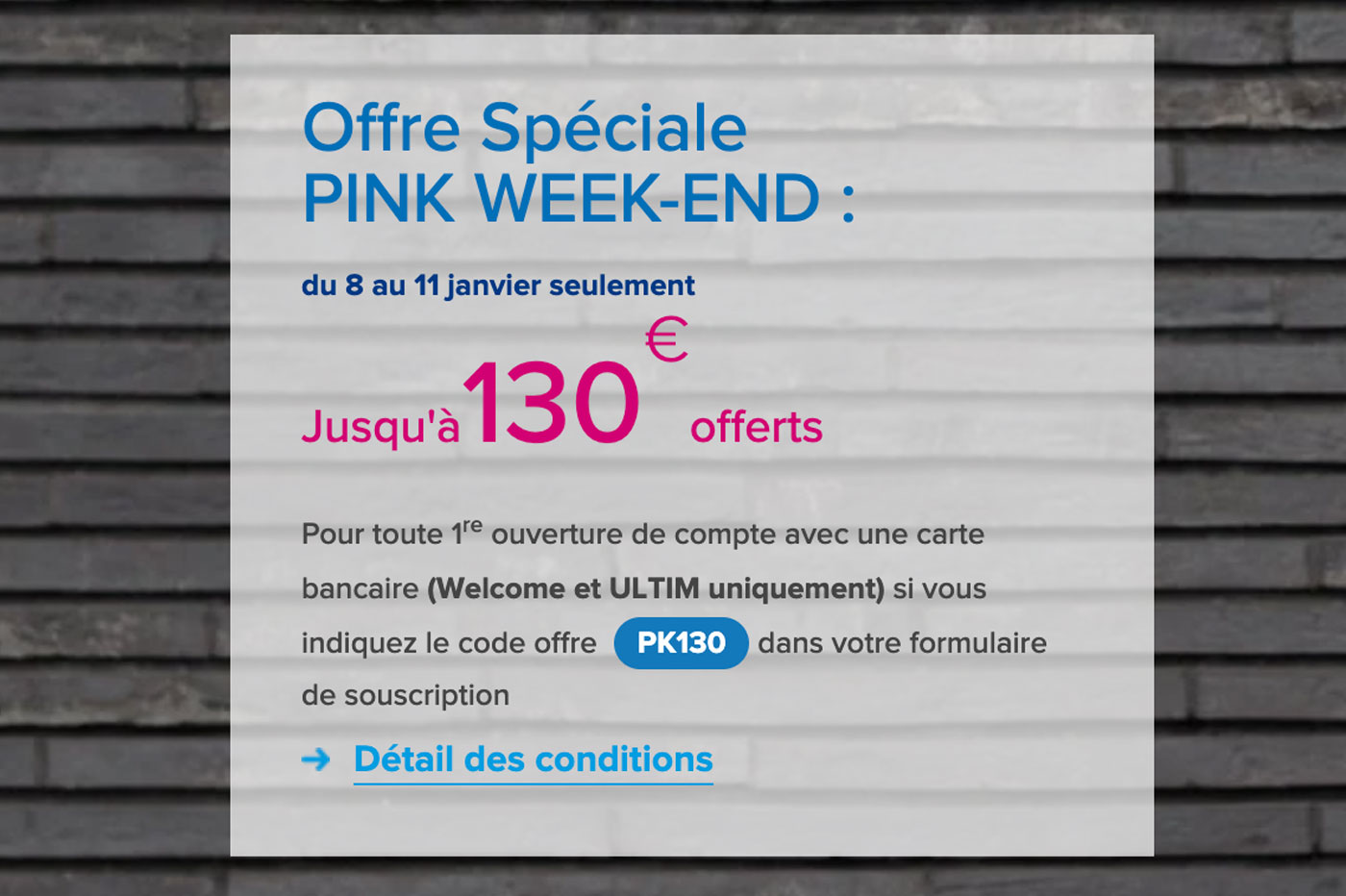
Task: Click the blue arrow beside Détail des conditions
Action: 315,760
